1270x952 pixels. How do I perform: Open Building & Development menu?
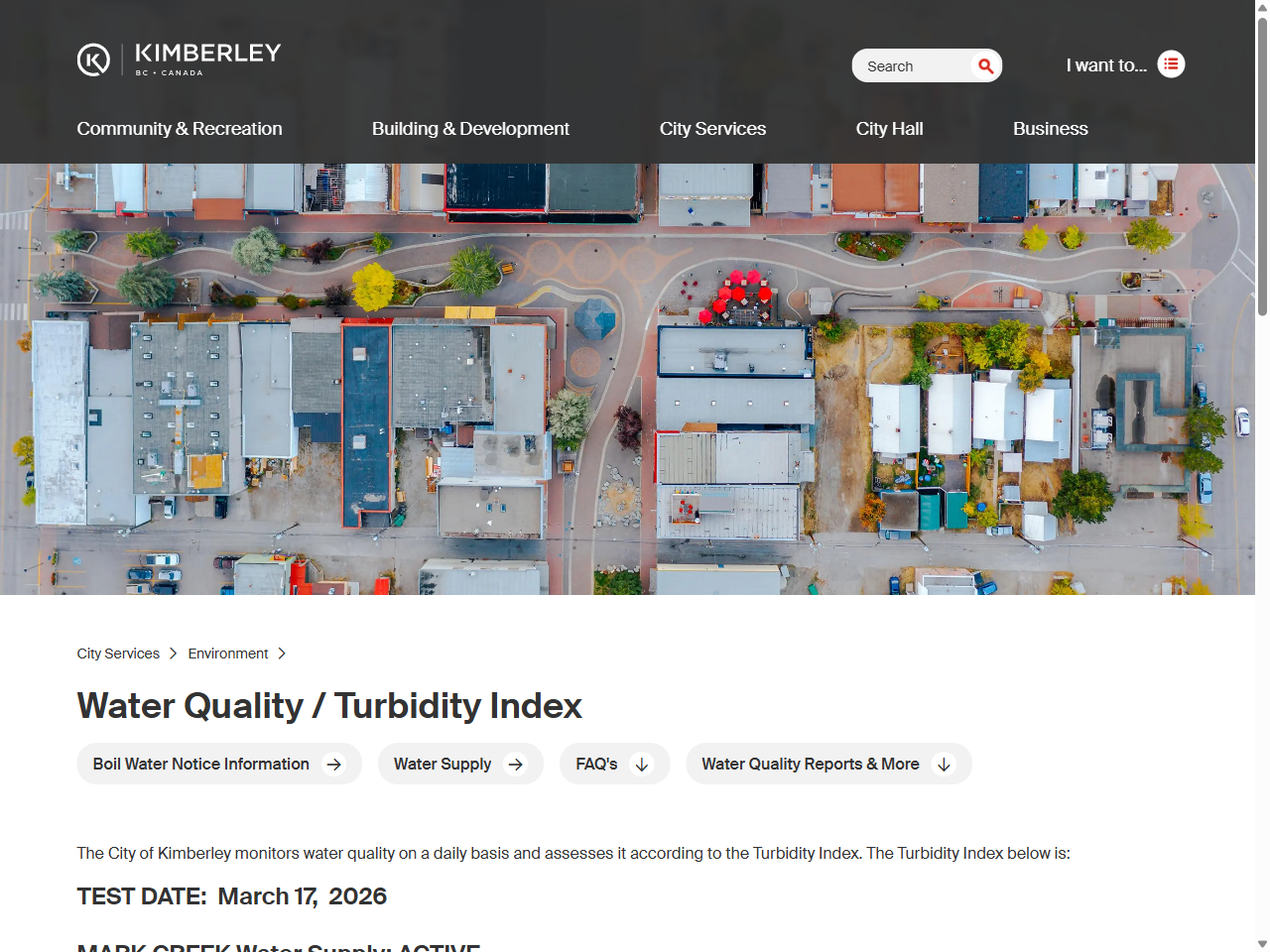470,129
